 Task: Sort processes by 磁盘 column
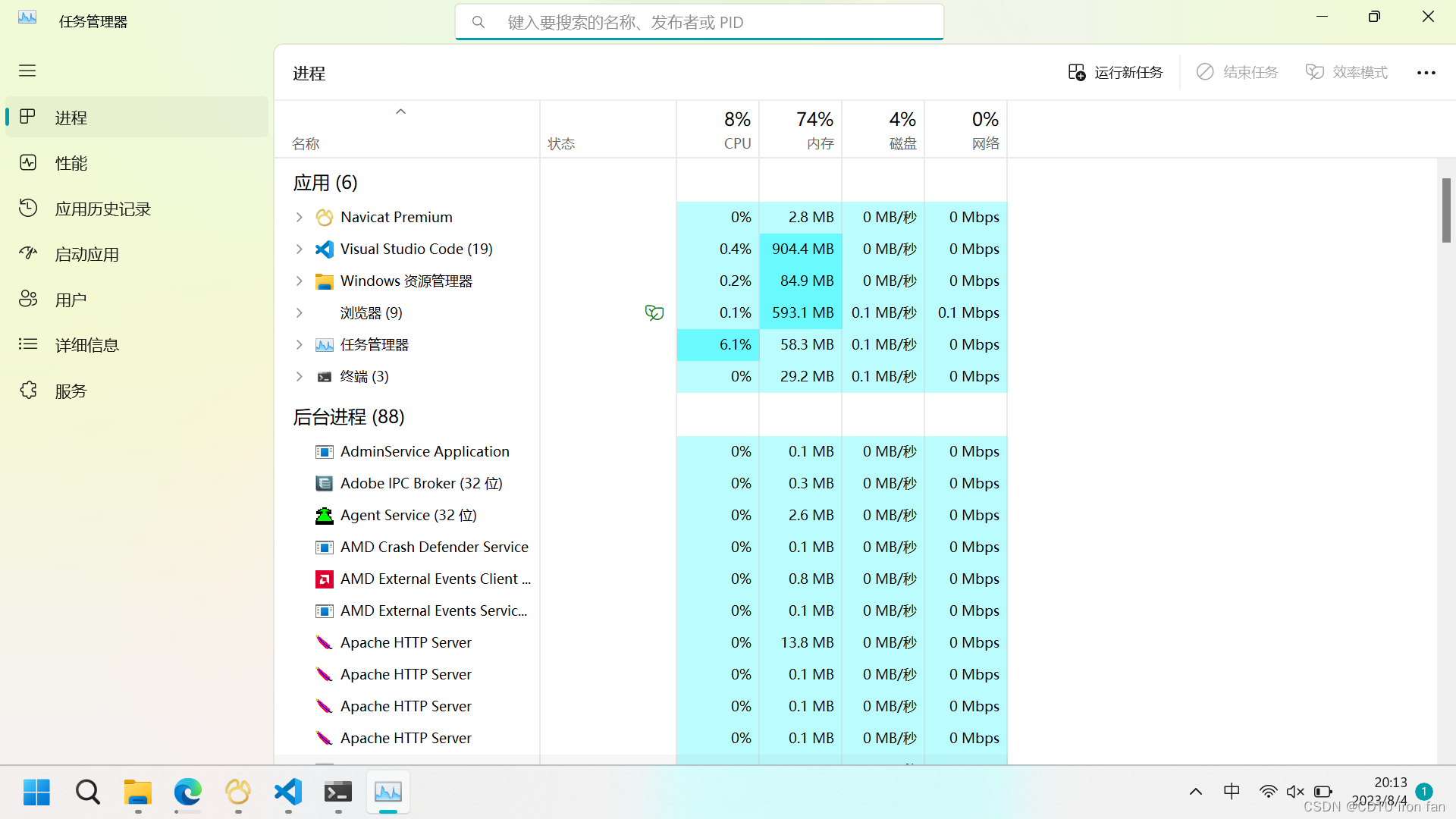pos(883,130)
